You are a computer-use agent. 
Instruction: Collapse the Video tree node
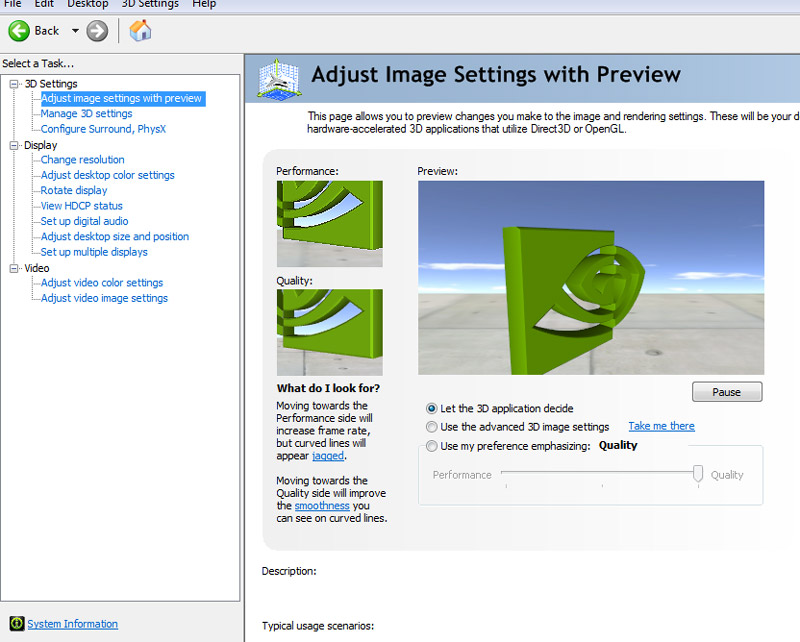click(x=14, y=268)
